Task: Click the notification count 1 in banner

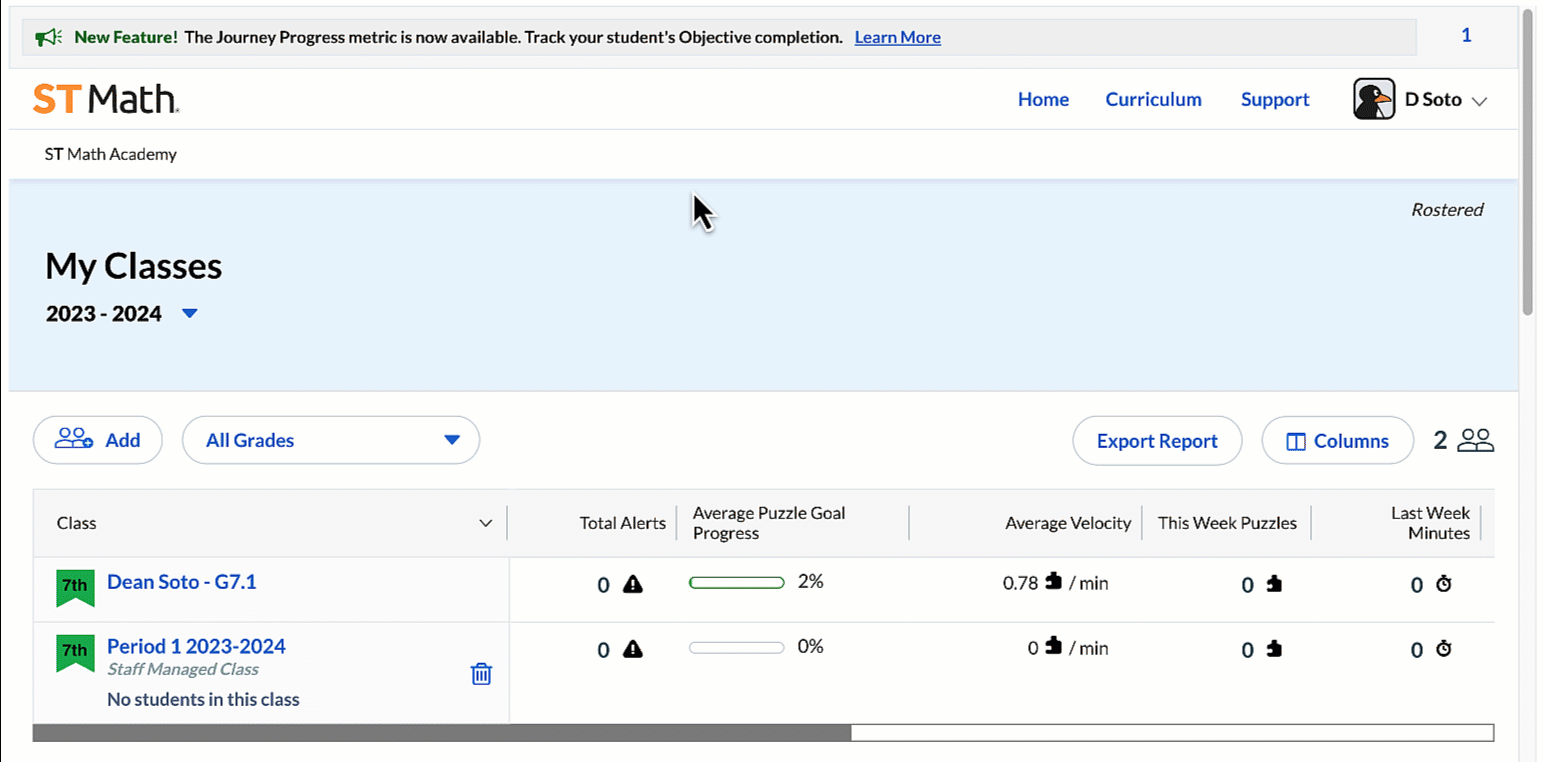Action: (1466, 35)
